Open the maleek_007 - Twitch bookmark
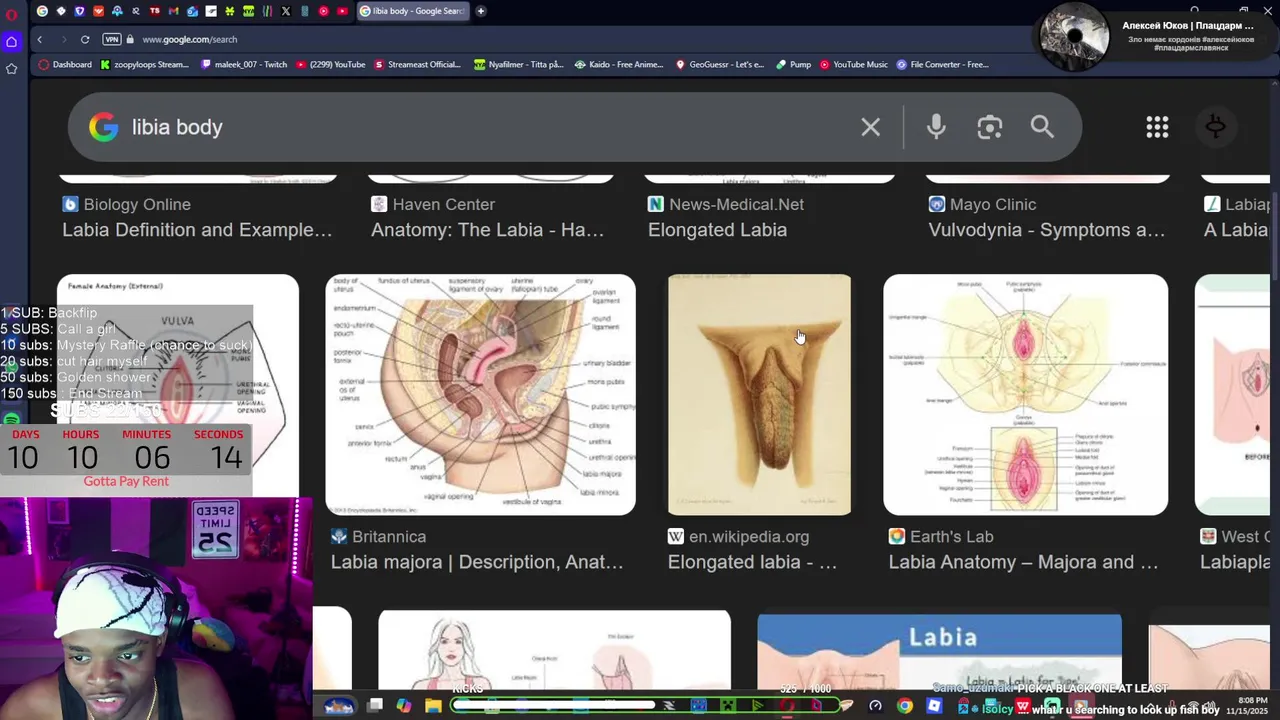 coord(244,64)
